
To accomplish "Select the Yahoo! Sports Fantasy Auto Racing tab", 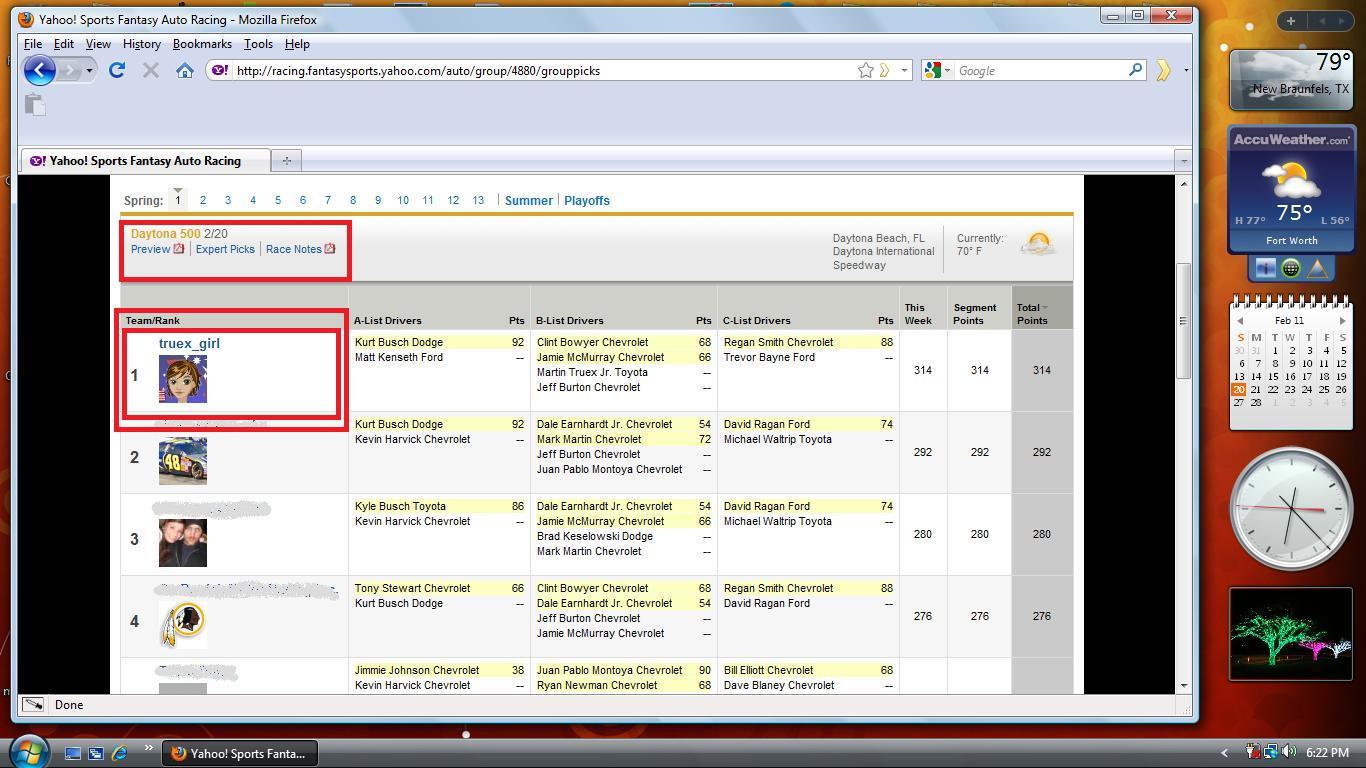I will pos(144,160).
